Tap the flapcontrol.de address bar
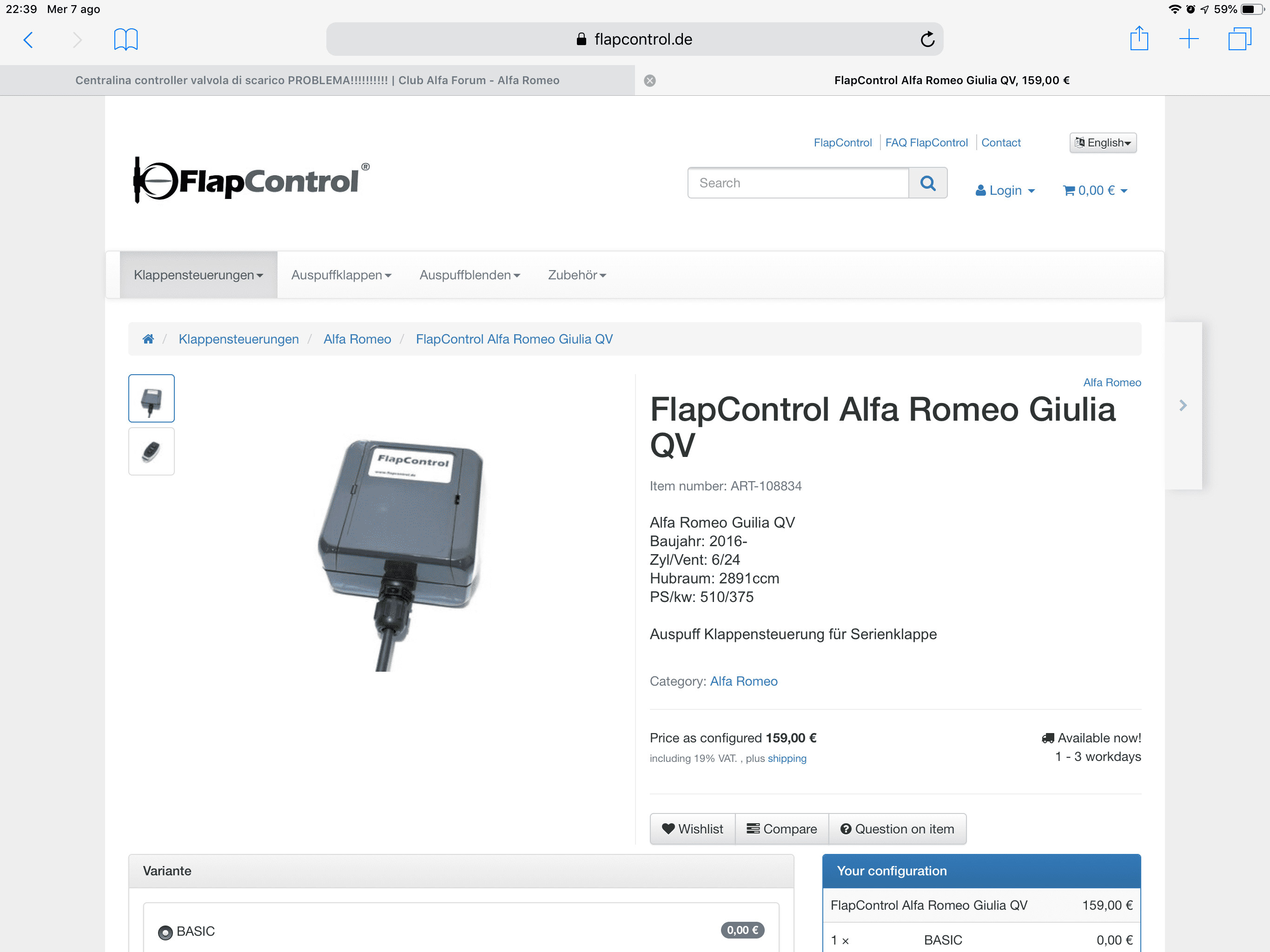 635,39
